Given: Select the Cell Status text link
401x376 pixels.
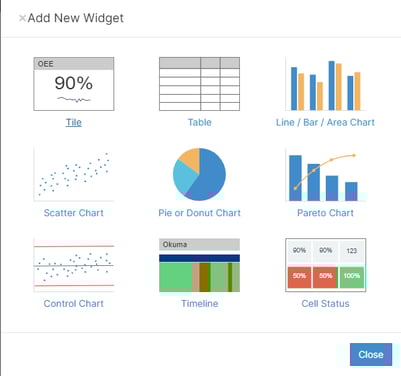Looking at the screenshot, I should [325, 304].
